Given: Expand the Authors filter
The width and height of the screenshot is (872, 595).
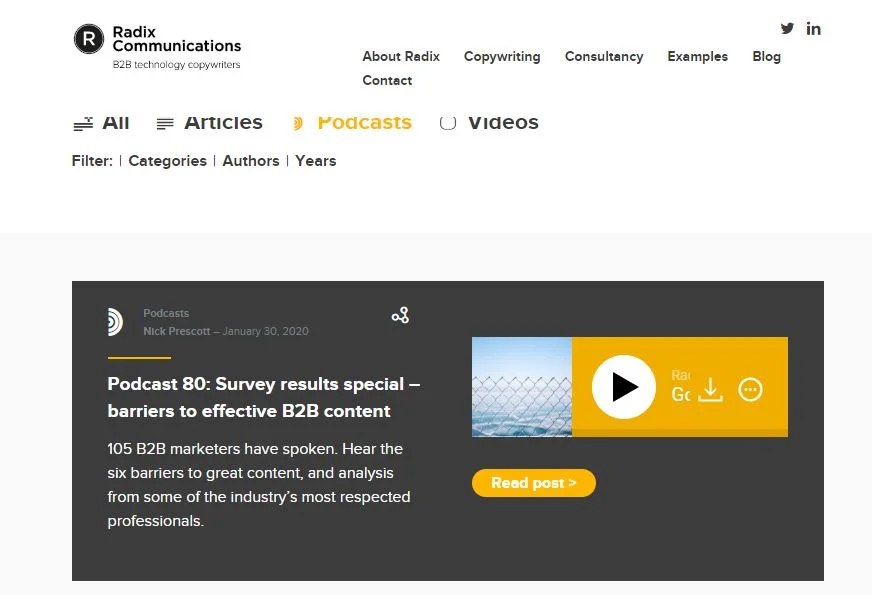Looking at the screenshot, I should pos(251,161).
